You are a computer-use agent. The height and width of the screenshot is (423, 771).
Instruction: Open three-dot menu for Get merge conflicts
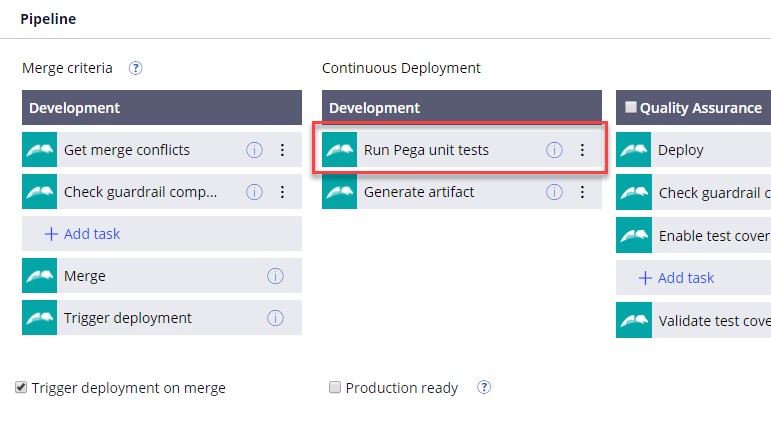(282, 150)
